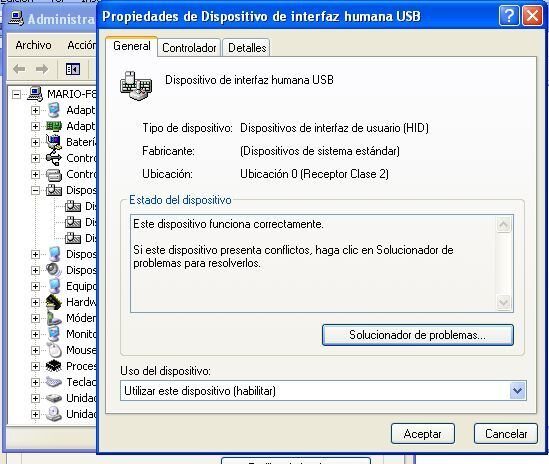Expand the Monito tree node
Screen dimensions: 549x464
pyautogui.click(x=35, y=334)
